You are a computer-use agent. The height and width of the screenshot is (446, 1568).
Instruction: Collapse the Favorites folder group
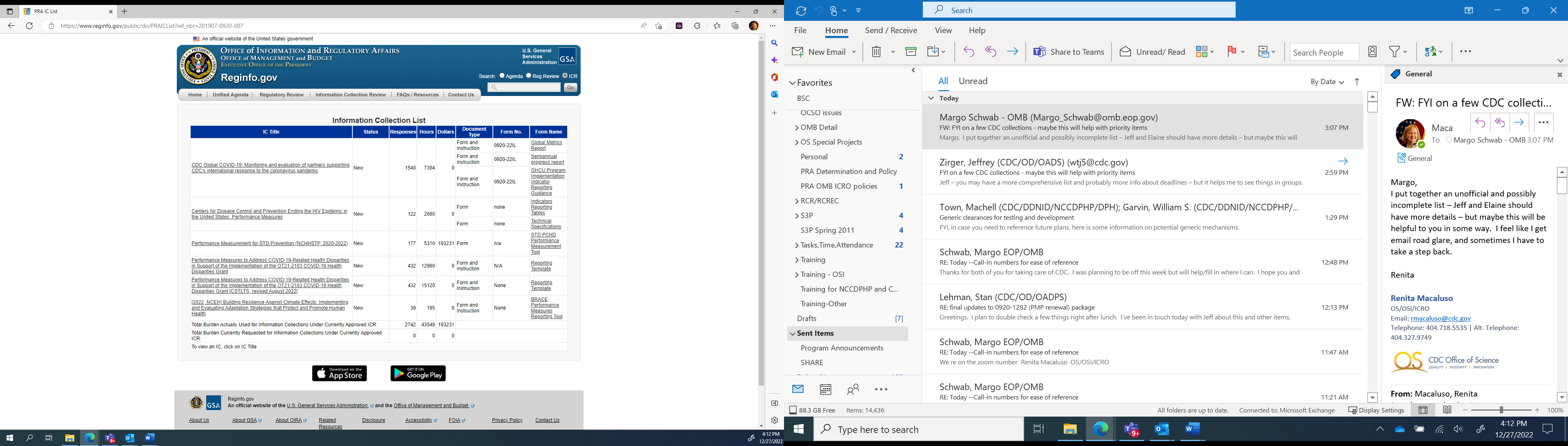(793, 83)
